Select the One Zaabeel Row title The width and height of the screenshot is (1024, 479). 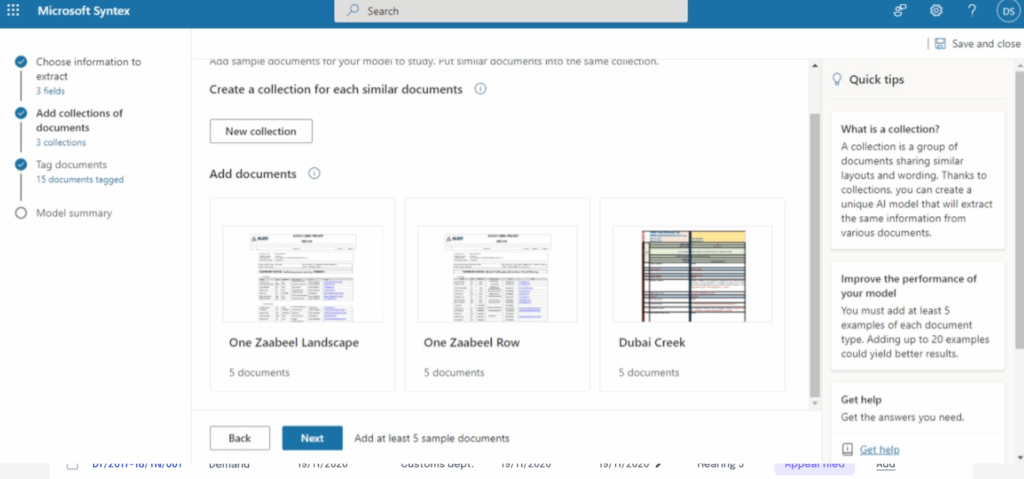click(472, 342)
